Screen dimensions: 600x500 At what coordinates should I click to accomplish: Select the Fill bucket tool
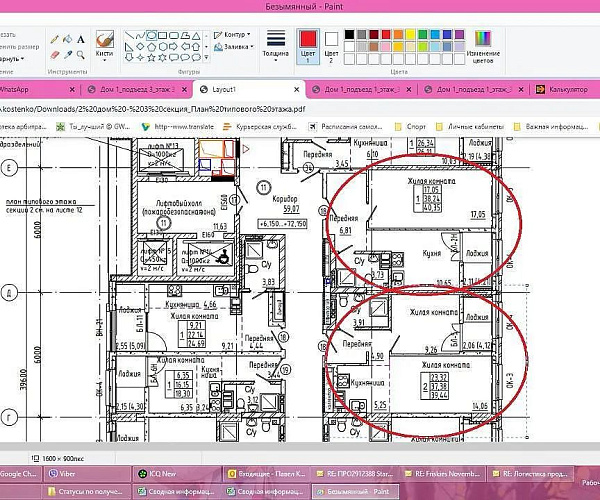pyautogui.click(x=66, y=37)
